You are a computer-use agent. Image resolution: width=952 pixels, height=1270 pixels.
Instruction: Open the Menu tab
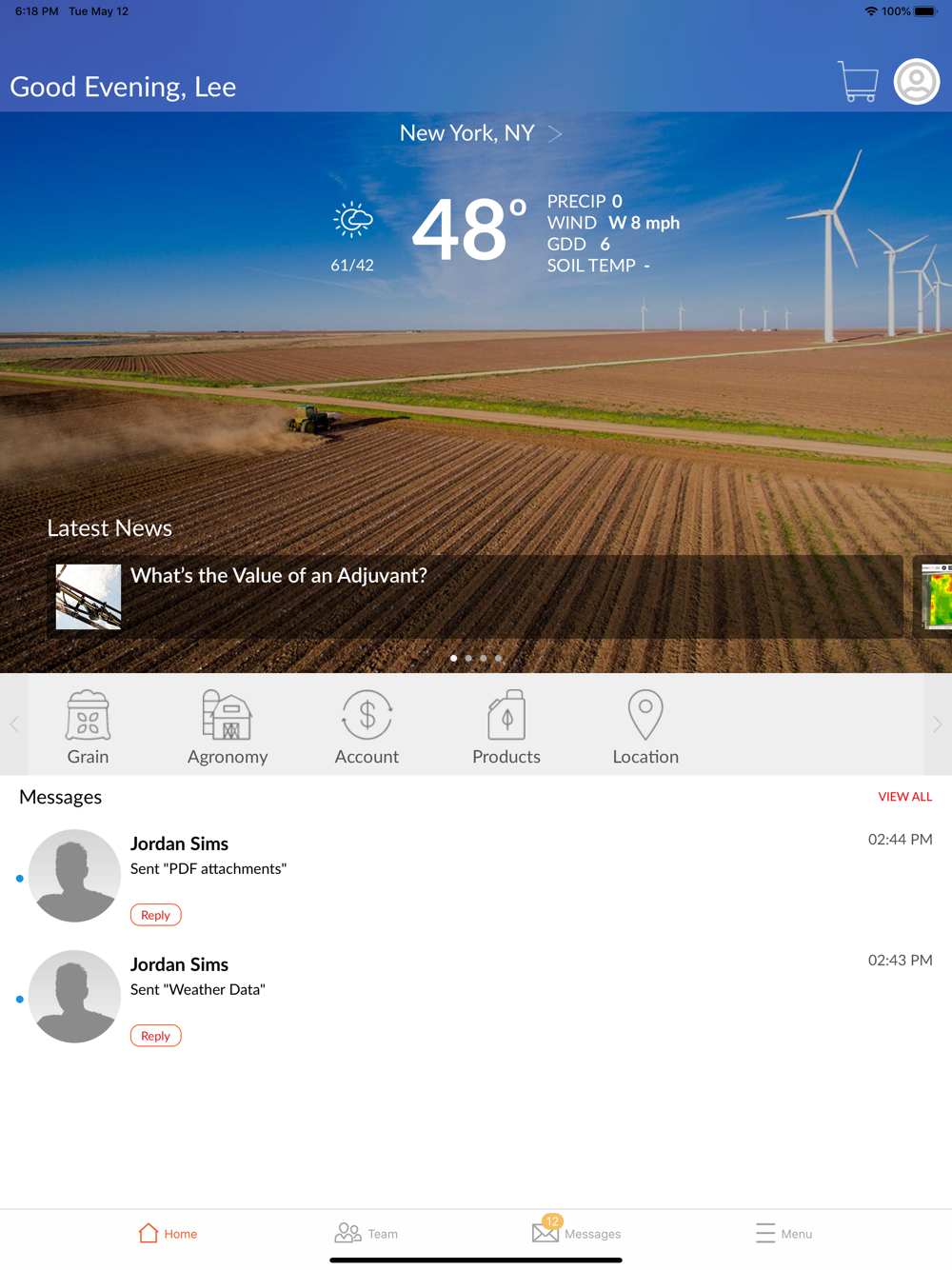tap(783, 1233)
